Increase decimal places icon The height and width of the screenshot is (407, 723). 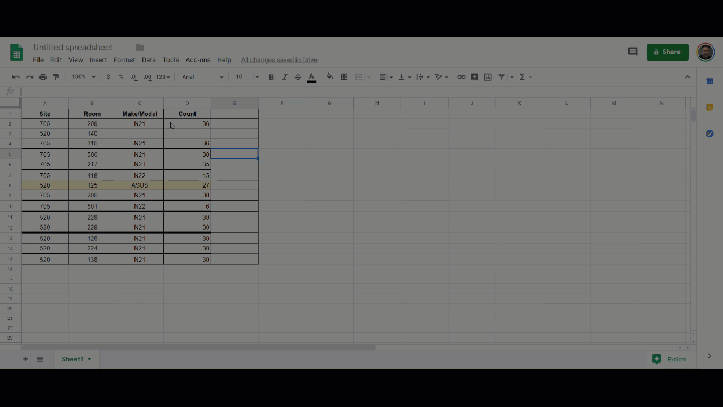pyautogui.click(x=148, y=77)
